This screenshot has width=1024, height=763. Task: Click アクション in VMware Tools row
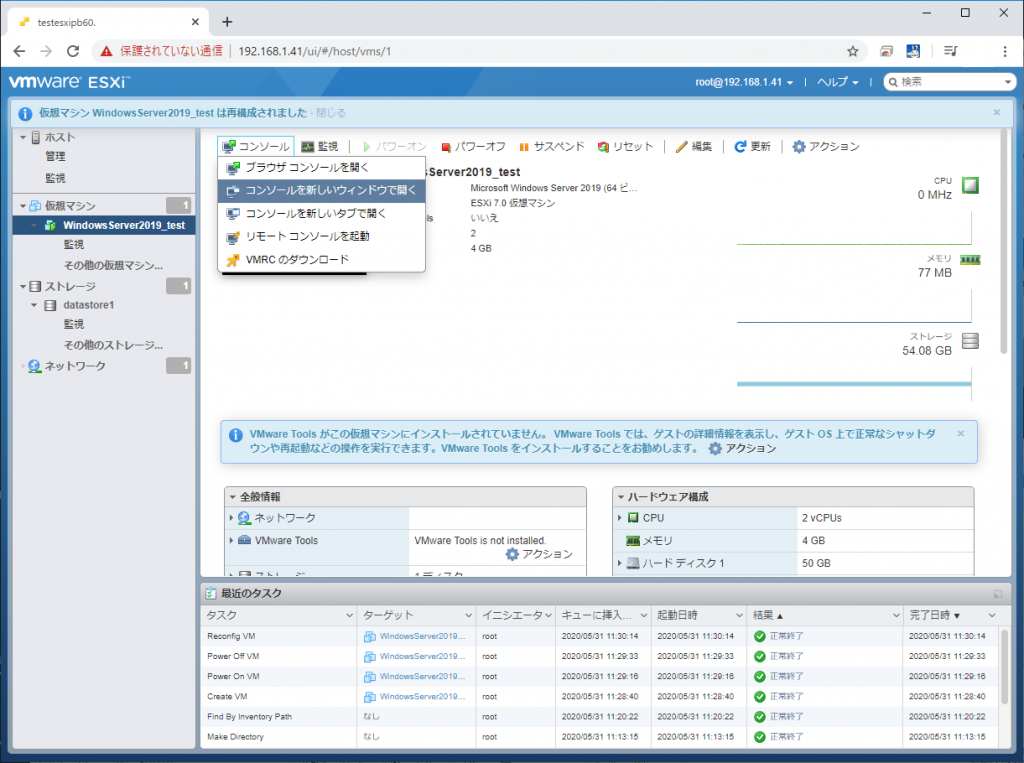(539, 554)
